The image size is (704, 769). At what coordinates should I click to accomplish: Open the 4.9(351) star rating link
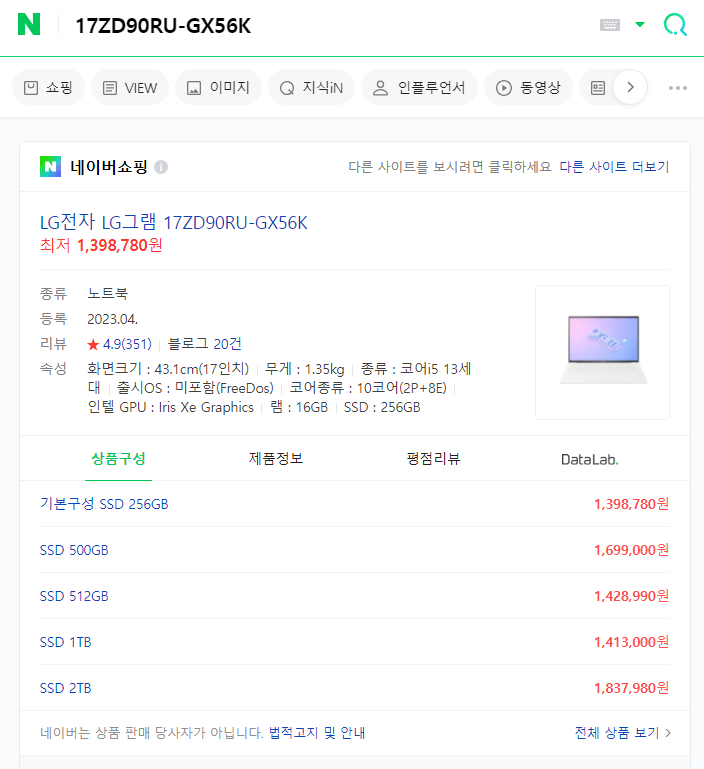pos(119,344)
